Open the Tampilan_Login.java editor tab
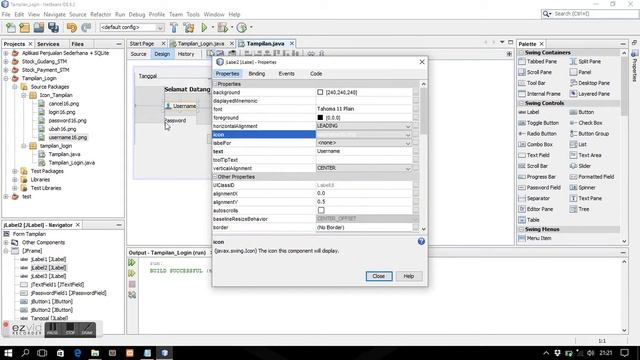The image size is (640, 360). 201,43
